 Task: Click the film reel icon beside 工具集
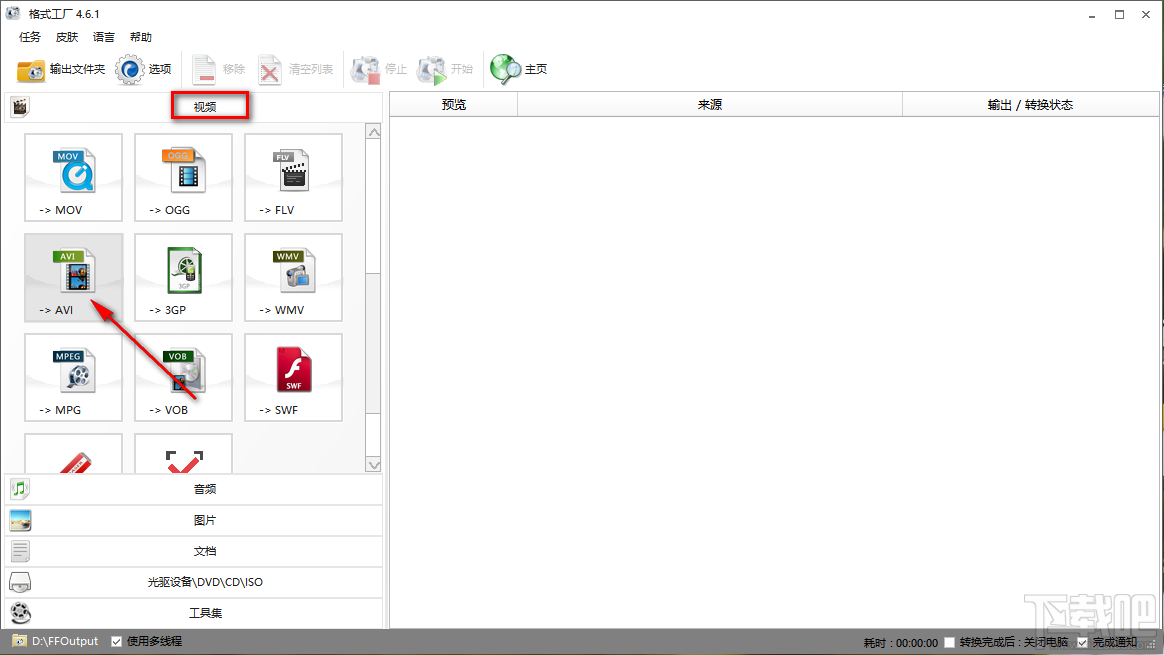pos(20,613)
